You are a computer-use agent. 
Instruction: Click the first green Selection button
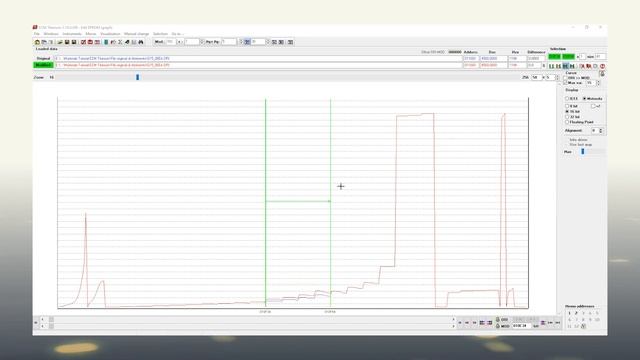(x=554, y=56)
